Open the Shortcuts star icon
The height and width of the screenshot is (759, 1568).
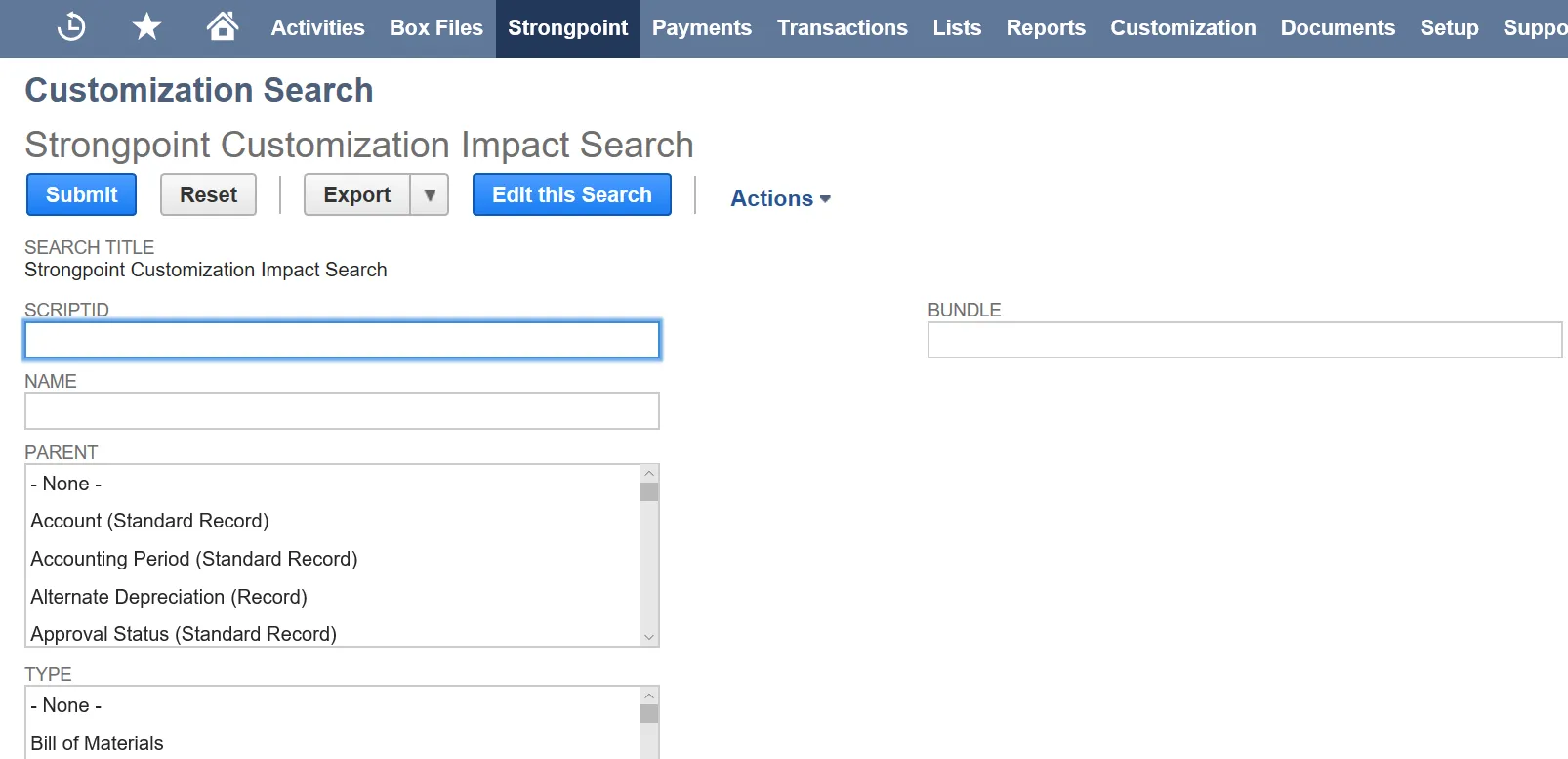click(146, 26)
